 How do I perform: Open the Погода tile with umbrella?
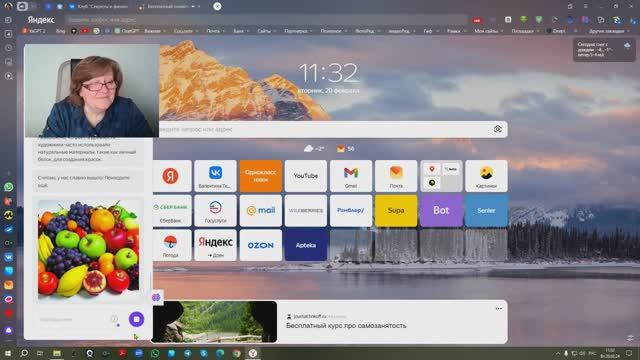(x=171, y=245)
